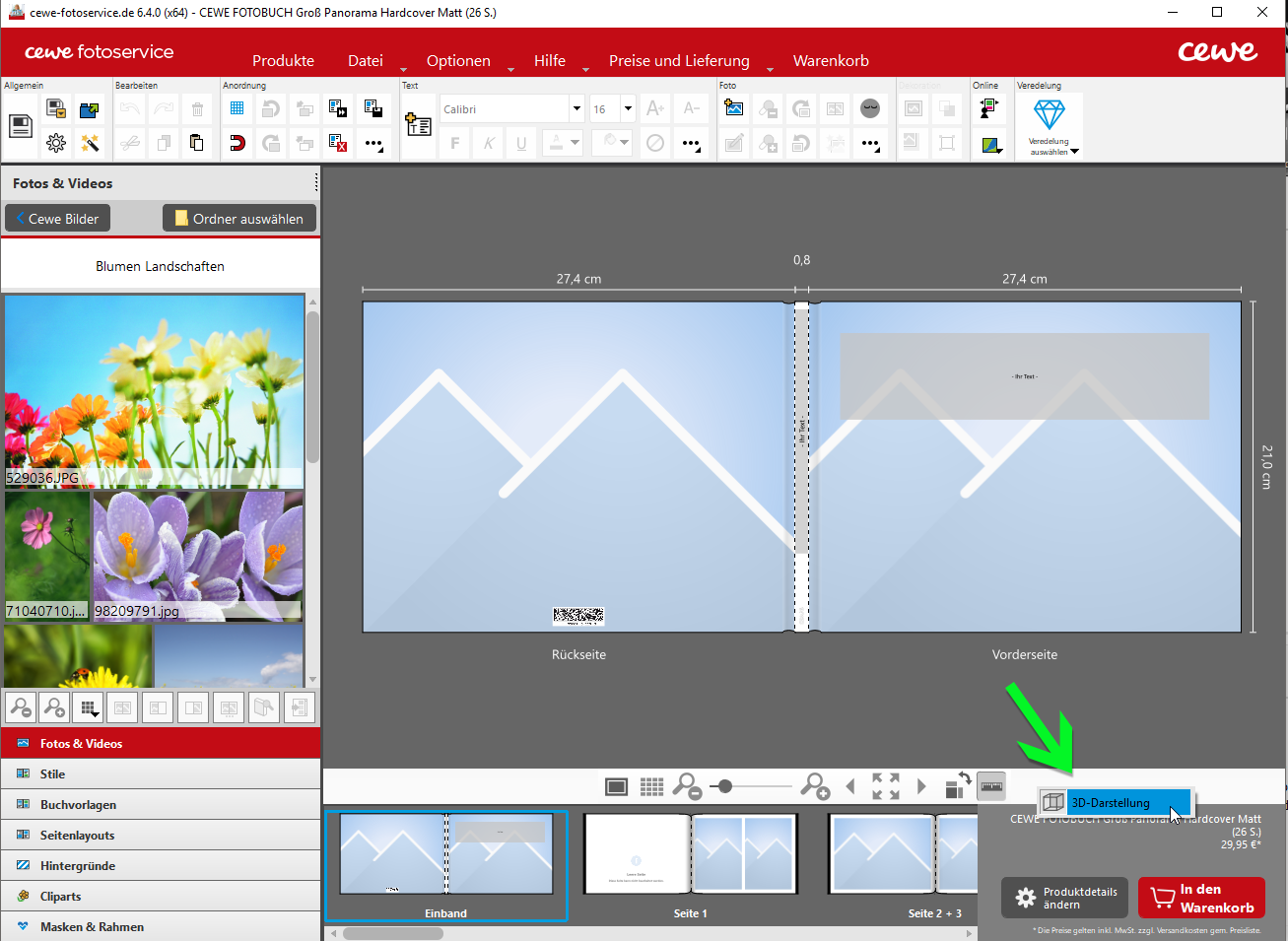Click the magic wand assistant icon
The width and height of the screenshot is (1288, 941).
(90, 143)
